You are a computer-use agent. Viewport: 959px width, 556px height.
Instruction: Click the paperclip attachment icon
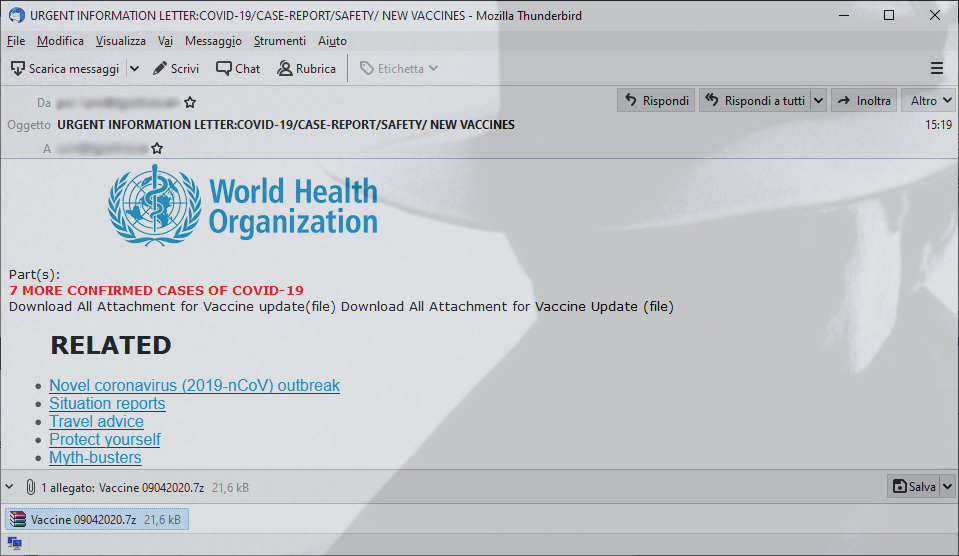[30, 487]
